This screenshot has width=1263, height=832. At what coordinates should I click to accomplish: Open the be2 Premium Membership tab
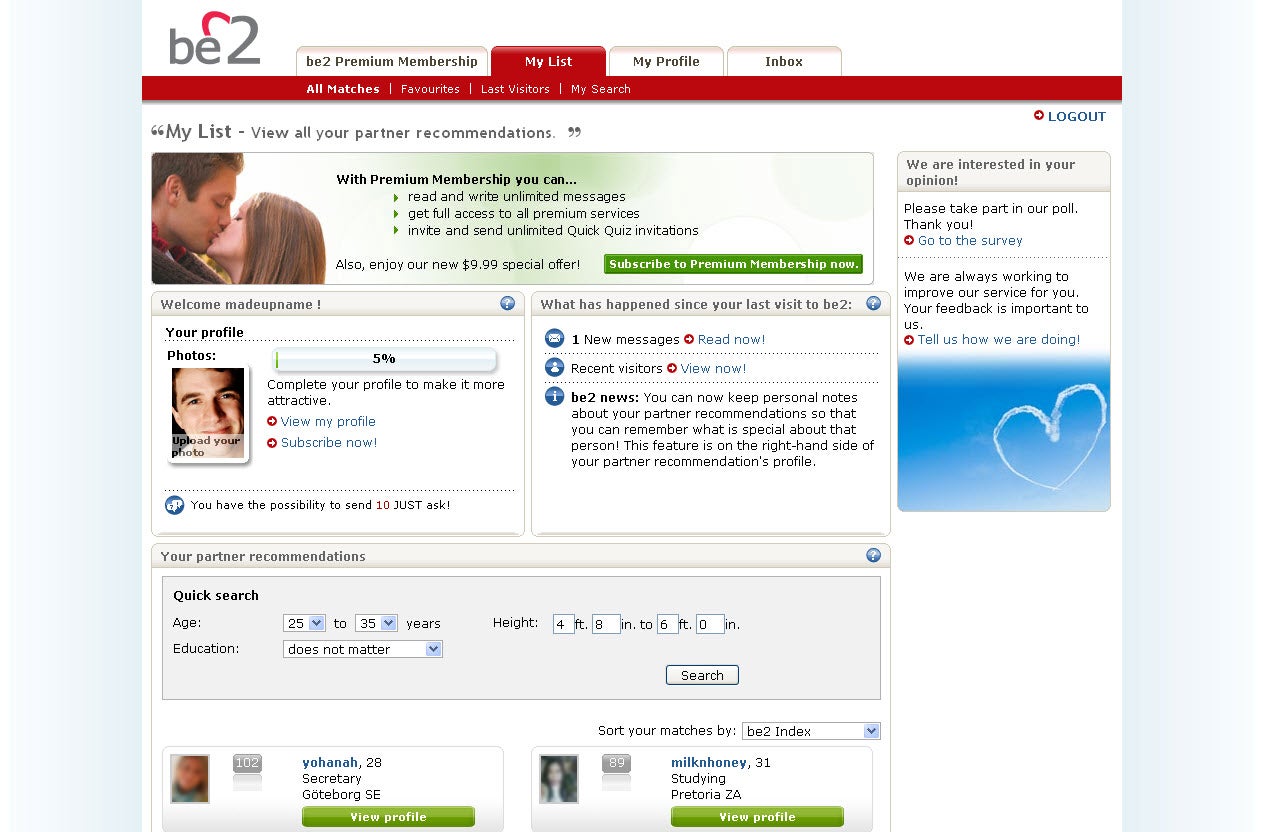click(392, 61)
